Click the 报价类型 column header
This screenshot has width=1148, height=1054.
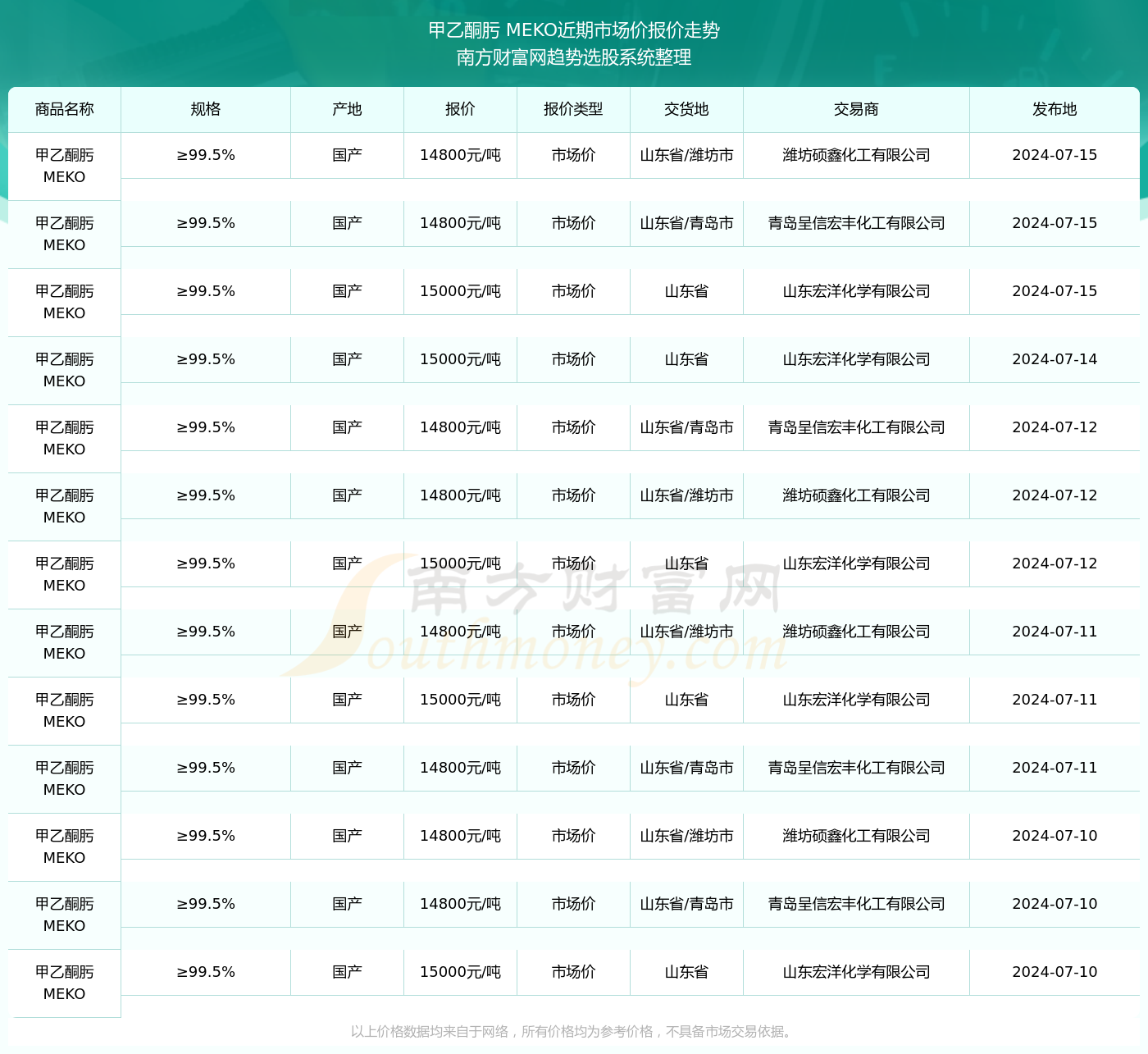pyautogui.click(x=573, y=109)
